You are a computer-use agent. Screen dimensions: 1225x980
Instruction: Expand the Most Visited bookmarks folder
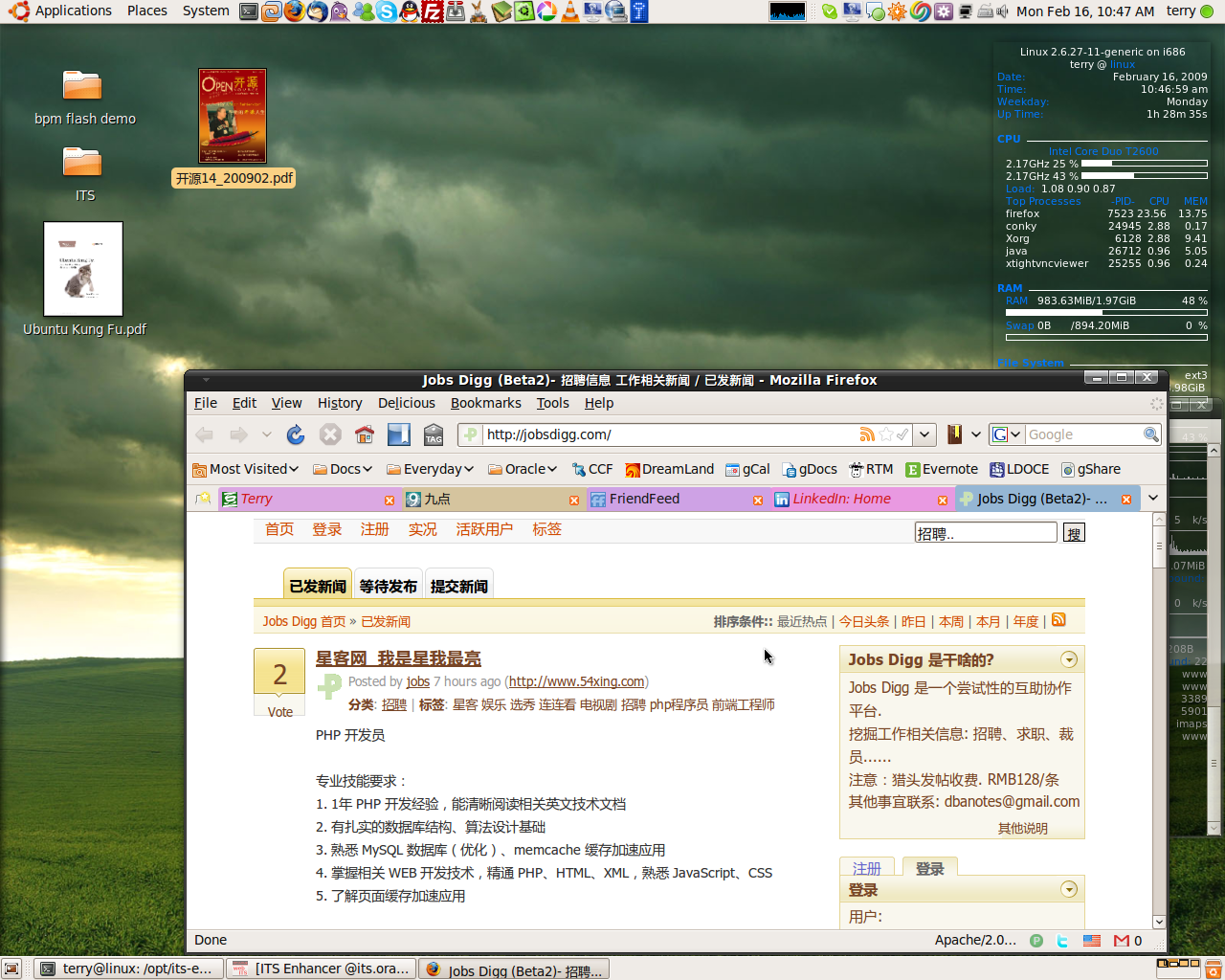pos(246,469)
